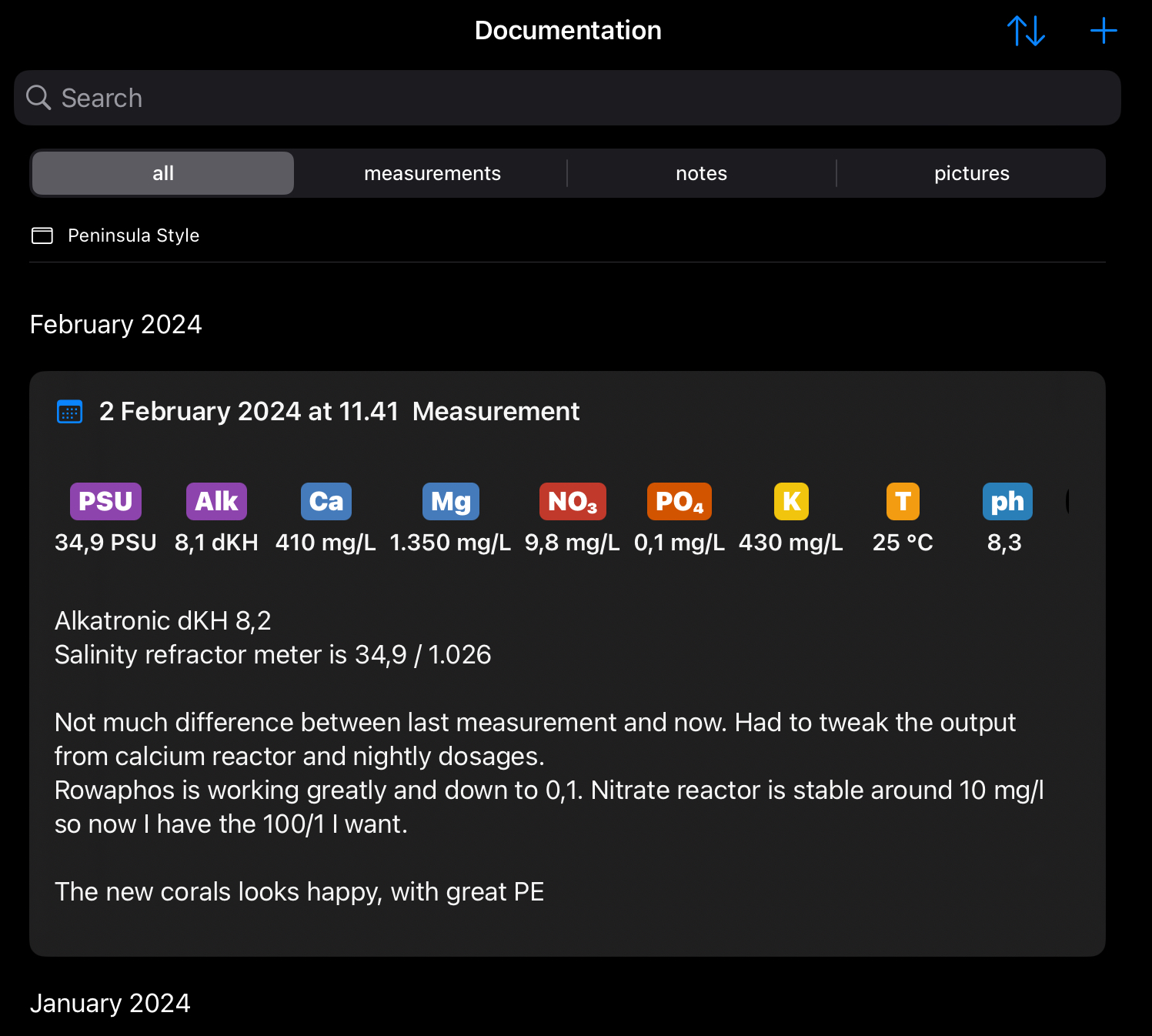Click the ph badge
Viewport: 1152px width, 1036px height.
1007,502
